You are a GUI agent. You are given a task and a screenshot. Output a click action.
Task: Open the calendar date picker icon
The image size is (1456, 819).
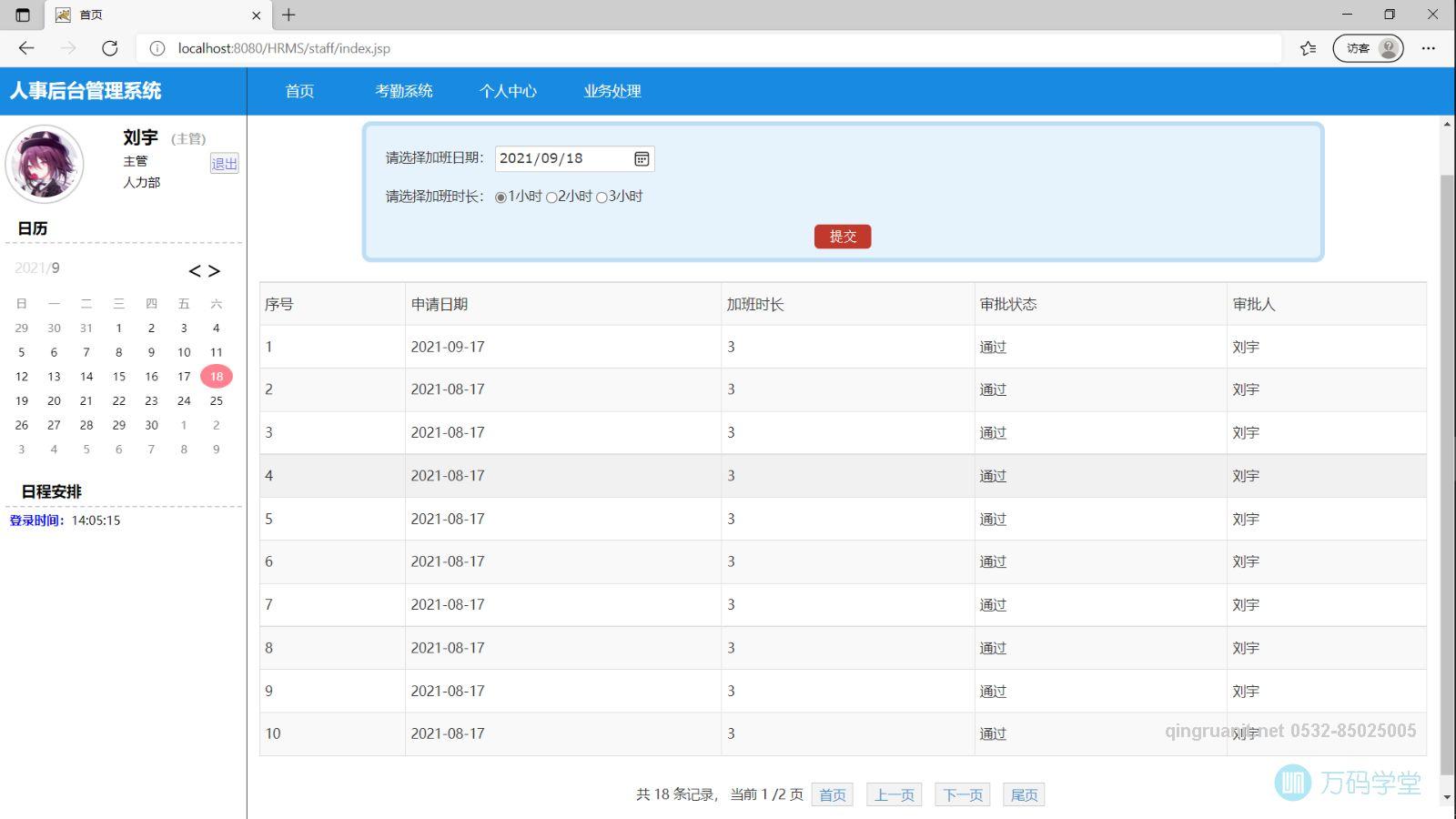pyautogui.click(x=642, y=158)
